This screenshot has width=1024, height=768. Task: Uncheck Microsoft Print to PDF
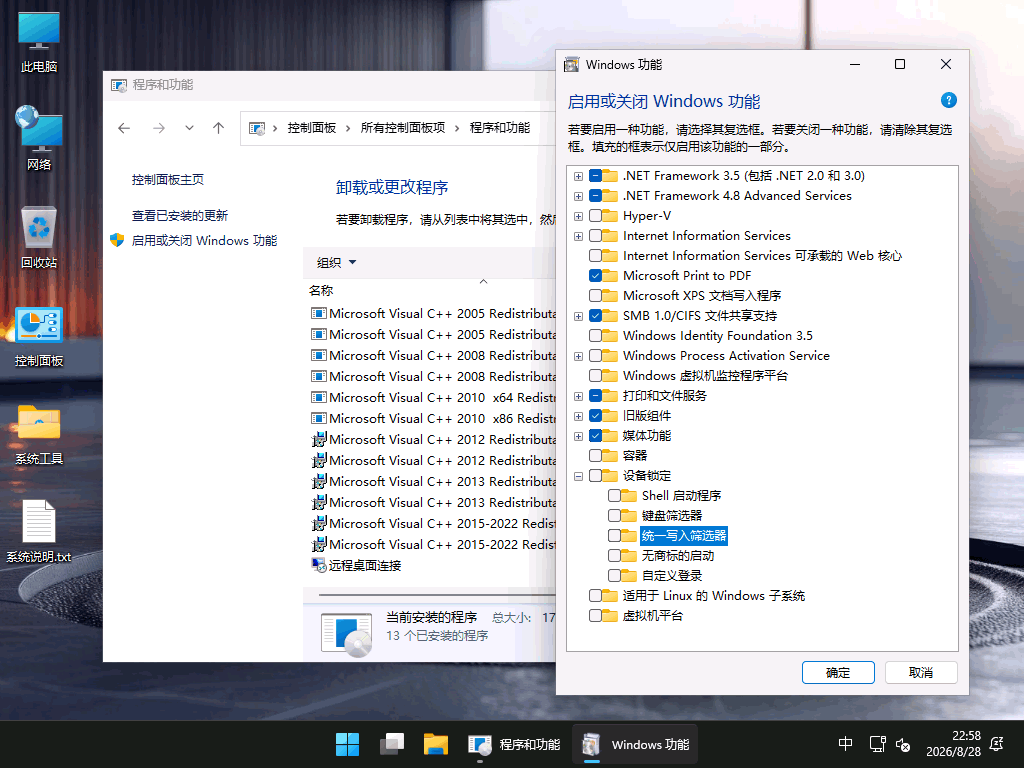596,276
